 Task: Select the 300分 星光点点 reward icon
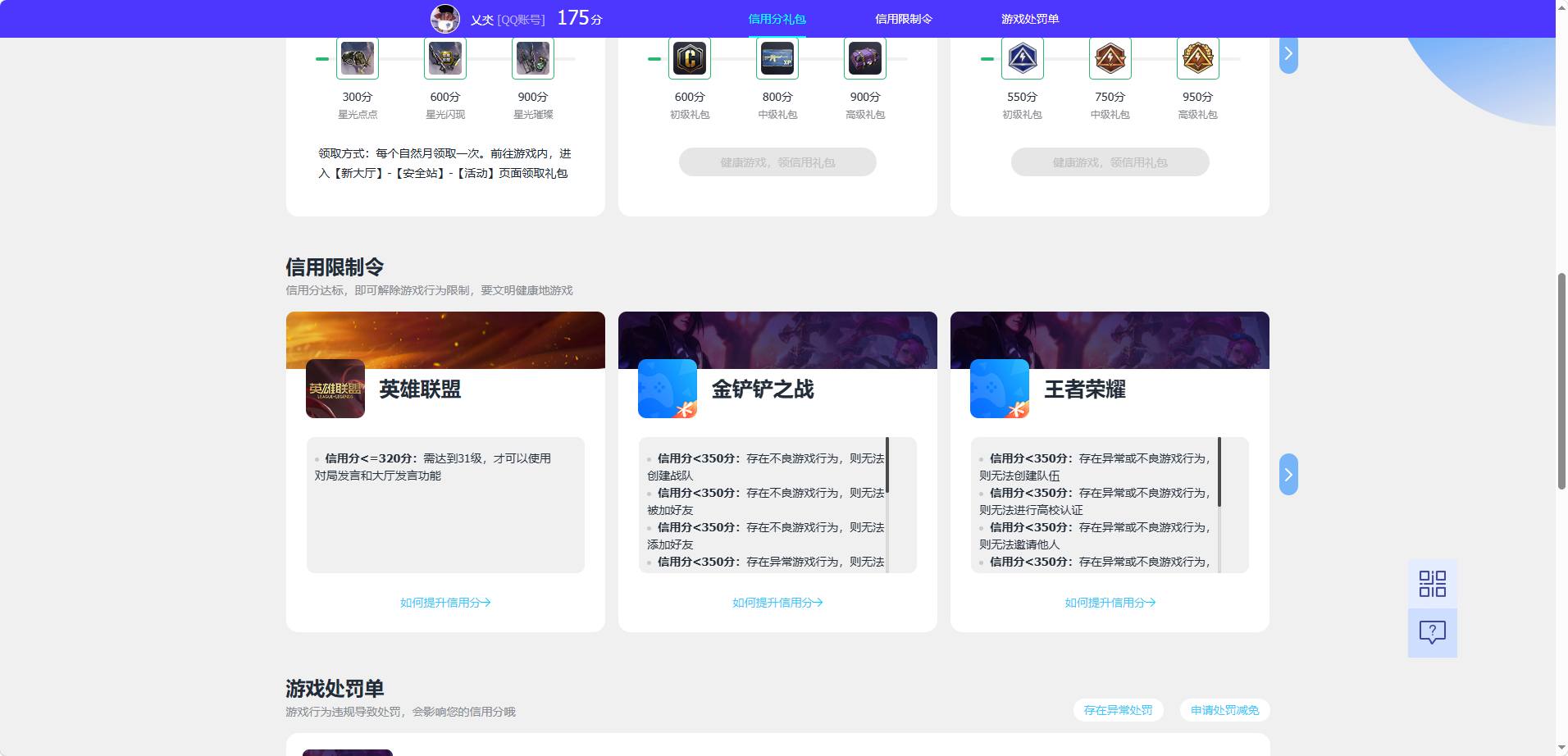[x=358, y=58]
